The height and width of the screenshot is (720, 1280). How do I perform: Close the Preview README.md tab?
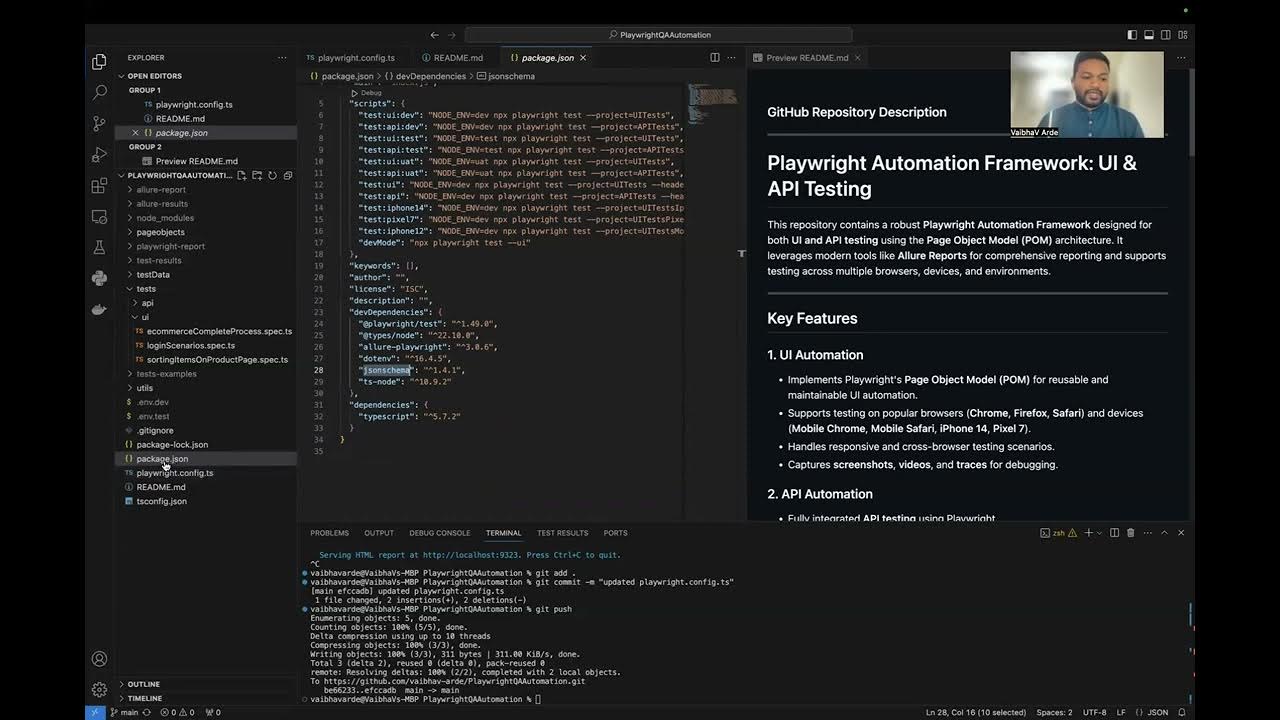click(x=857, y=58)
